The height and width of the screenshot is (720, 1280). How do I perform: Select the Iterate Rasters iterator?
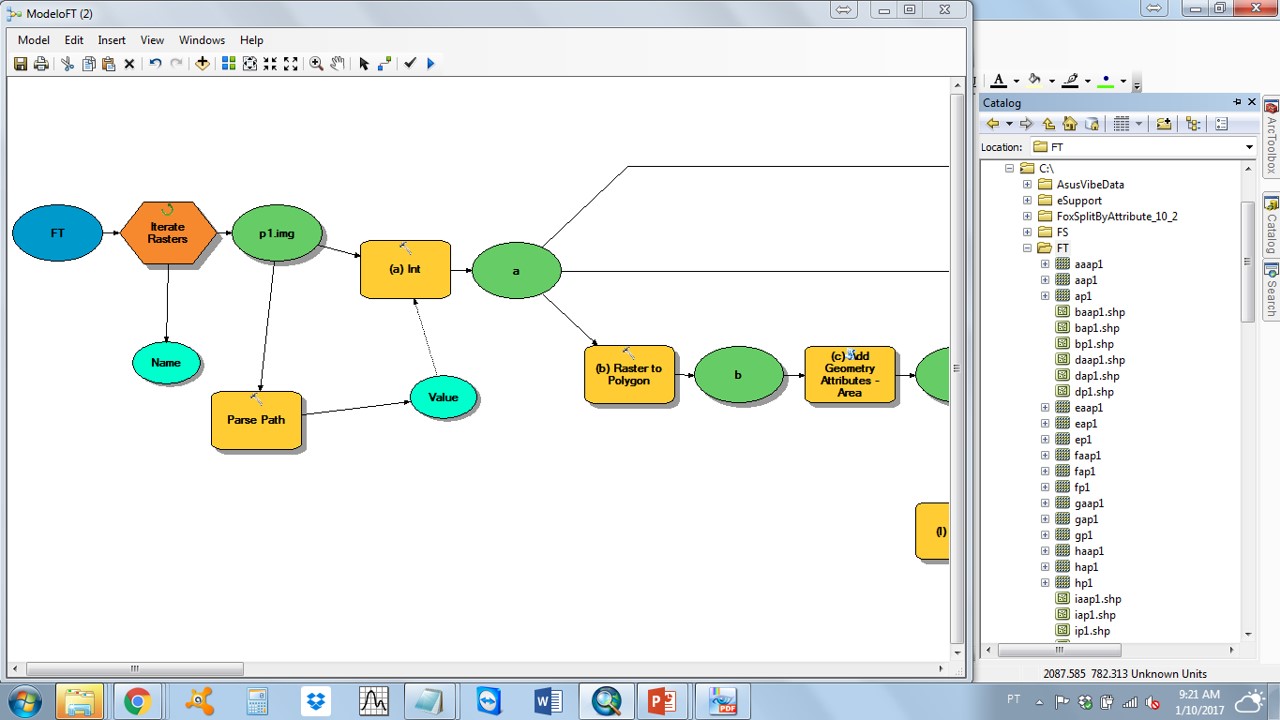pyautogui.click(x=169, y=233)
